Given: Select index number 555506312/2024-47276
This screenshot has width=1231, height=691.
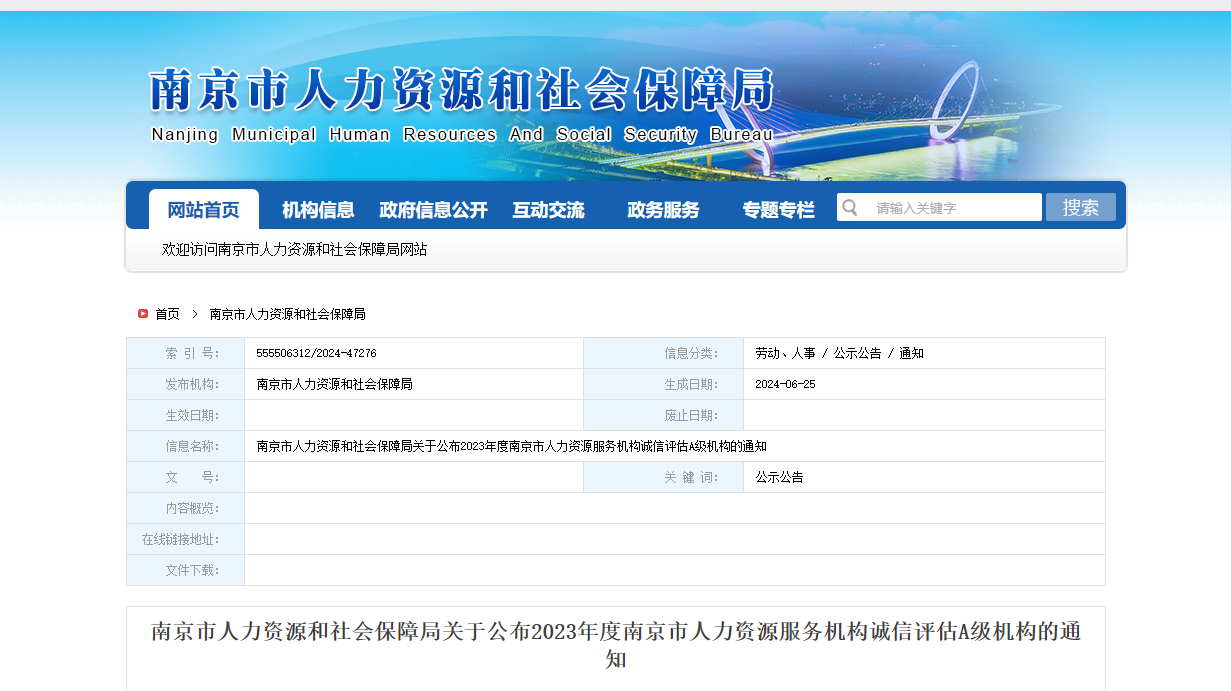Looking at the screenshot, I should (x=316, y=353).
